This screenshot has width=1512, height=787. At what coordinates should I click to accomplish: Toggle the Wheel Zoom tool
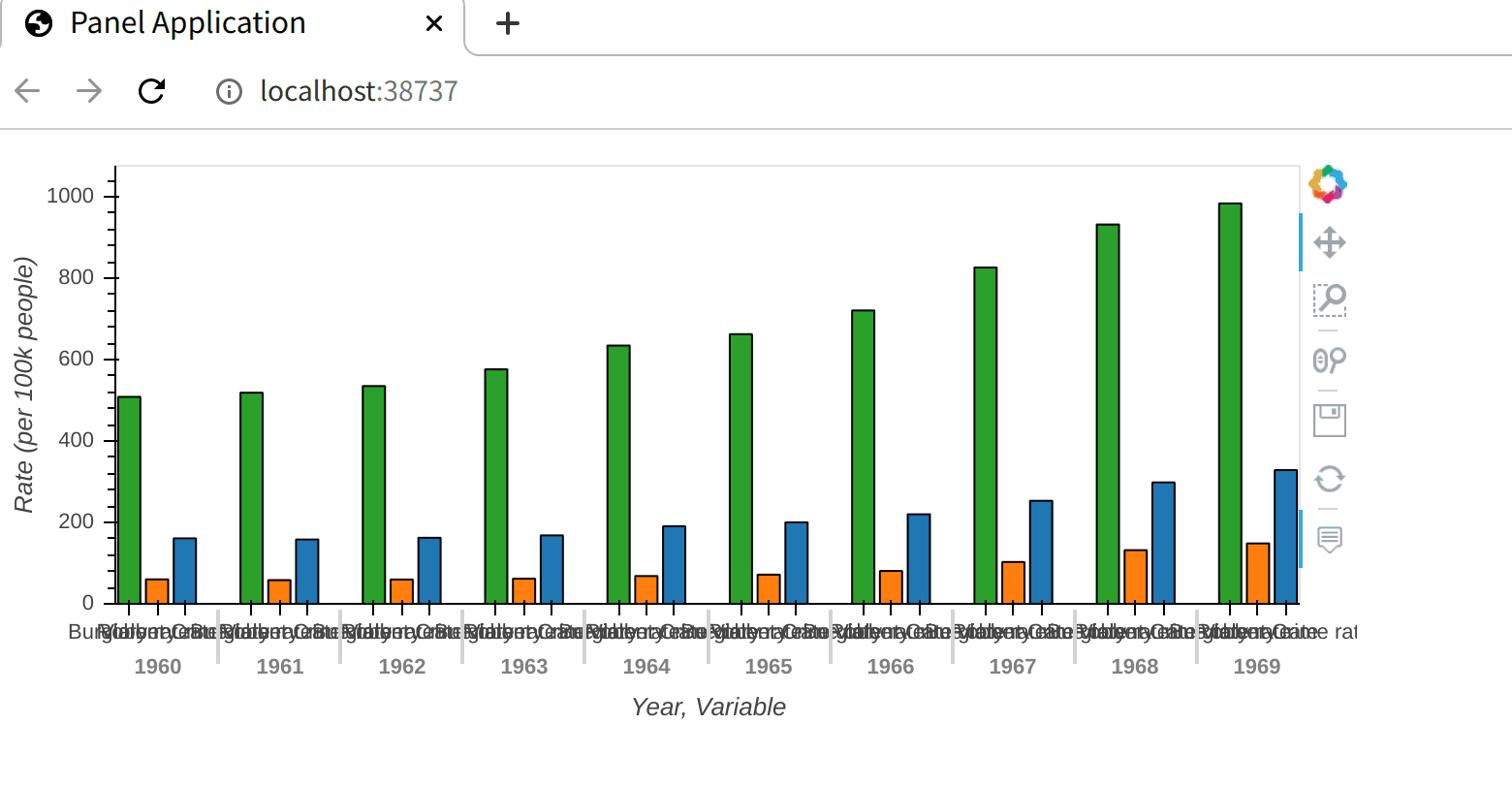(x=1329, y=361)
